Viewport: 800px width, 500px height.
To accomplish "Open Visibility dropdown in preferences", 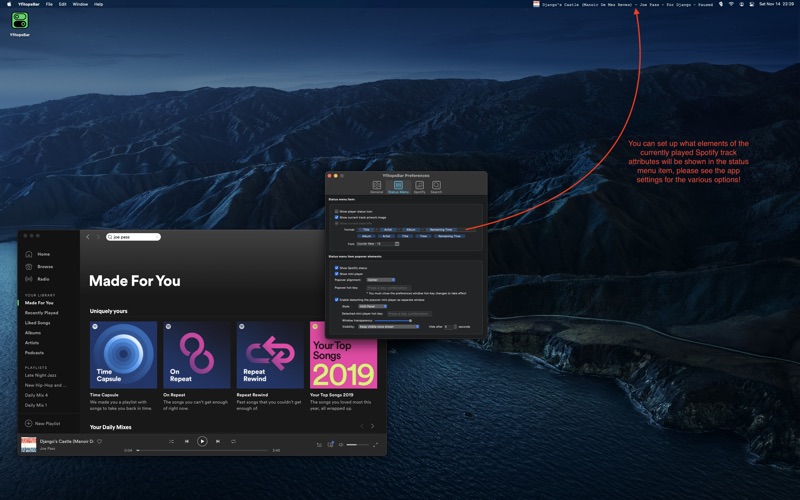I will (x=389, y=327).
